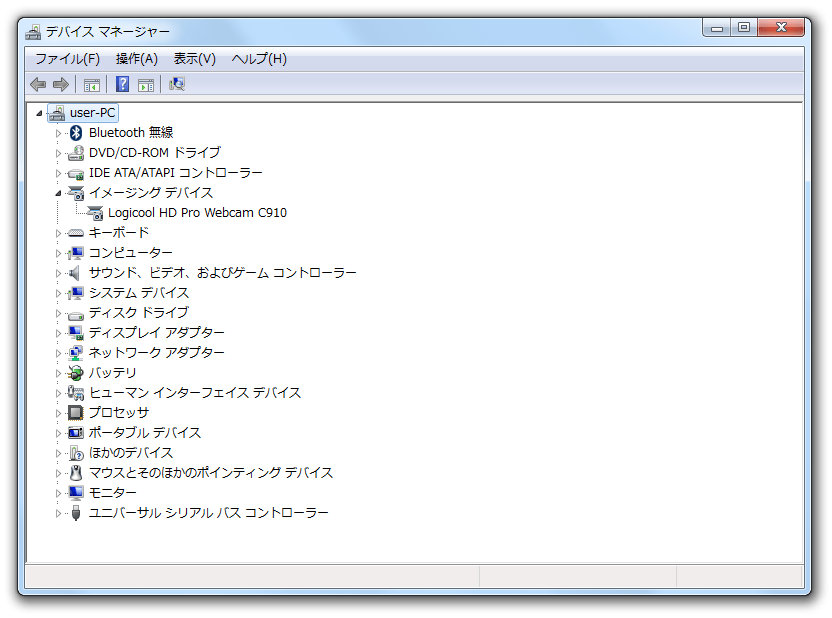Click the IDE ATA/ATAPI controller icon

pyautogui.click(x=76, y=173)
